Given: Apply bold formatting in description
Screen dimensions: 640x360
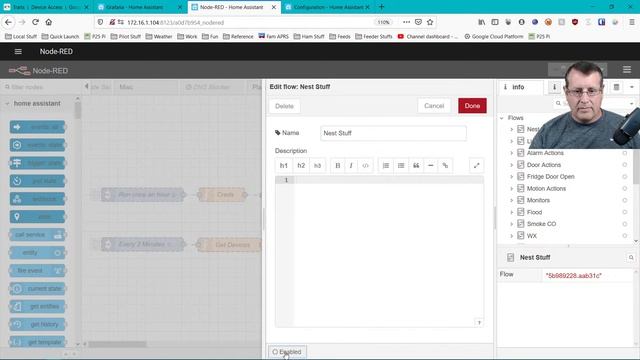Looking at the screenshot, I should [338, 166].
